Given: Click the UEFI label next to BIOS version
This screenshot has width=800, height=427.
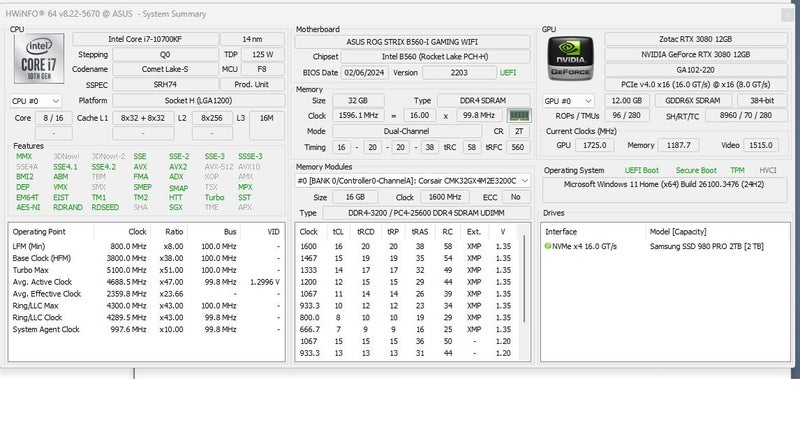Looking at the screenshot, I should click(508, 73).
